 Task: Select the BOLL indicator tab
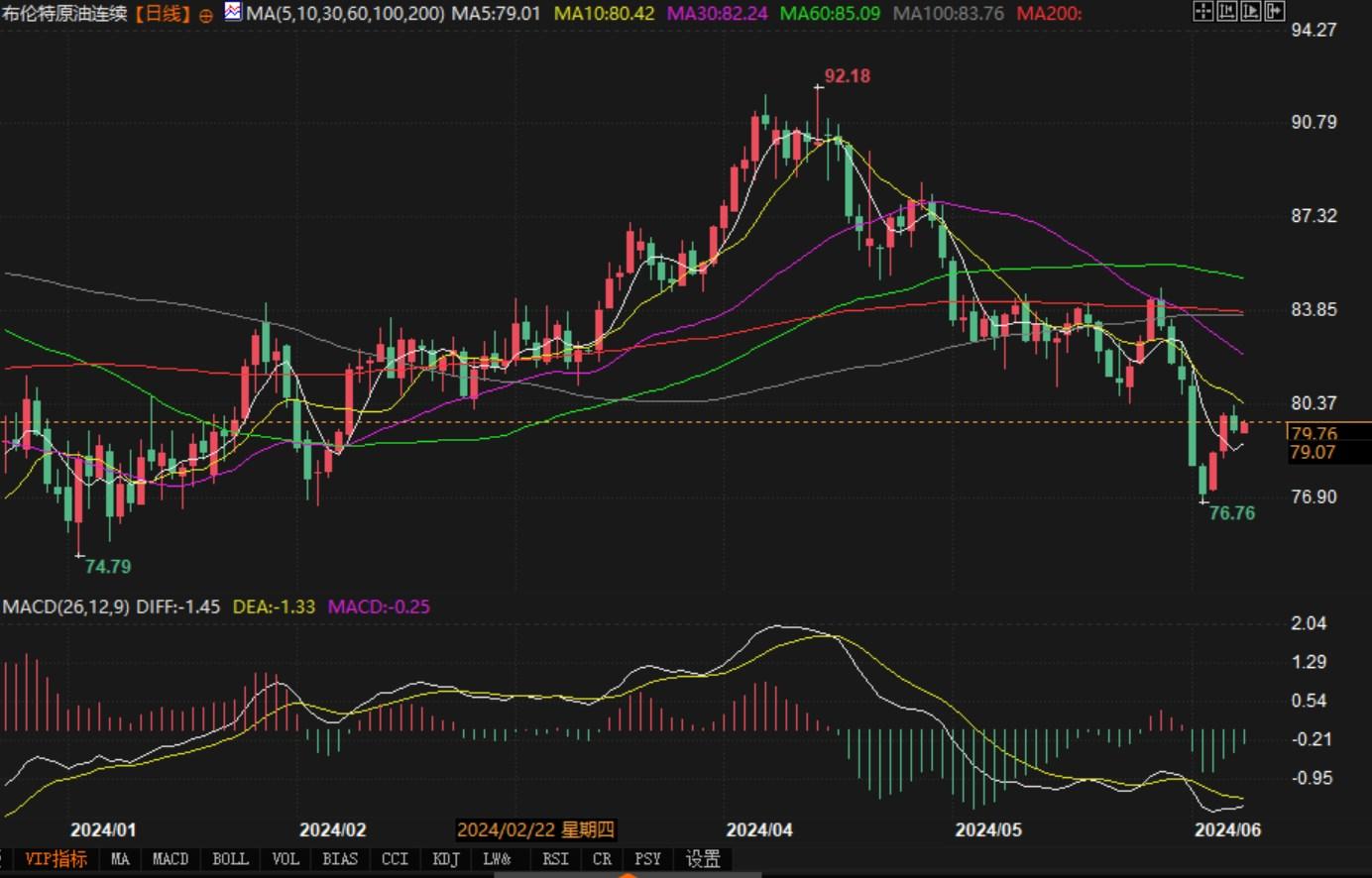click(x=230, y=859)
